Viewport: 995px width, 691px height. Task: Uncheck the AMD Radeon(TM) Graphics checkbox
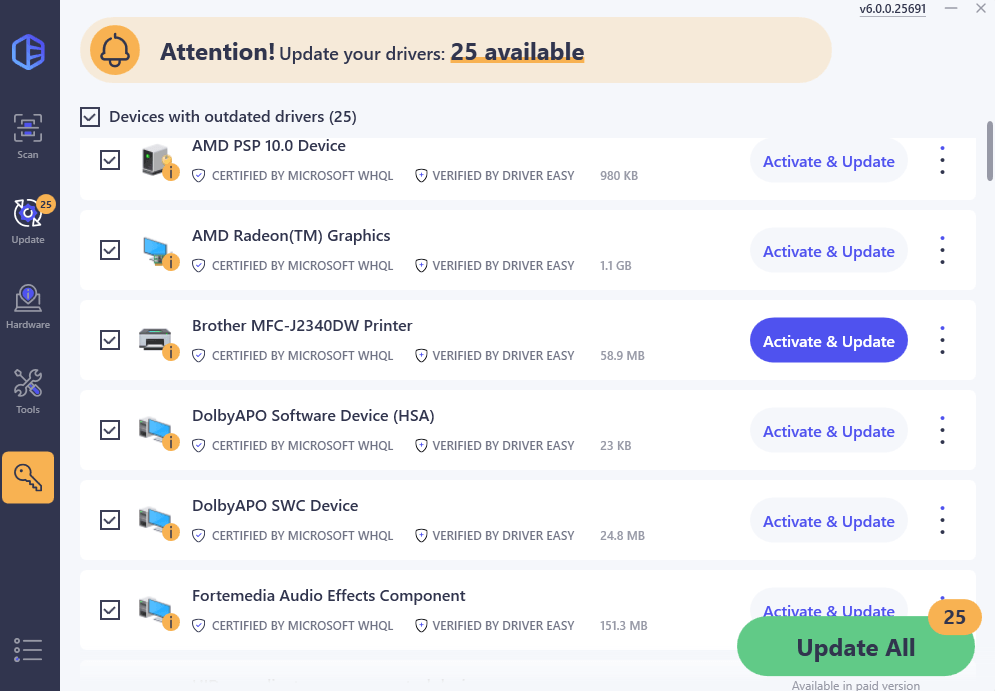(110, 250)
